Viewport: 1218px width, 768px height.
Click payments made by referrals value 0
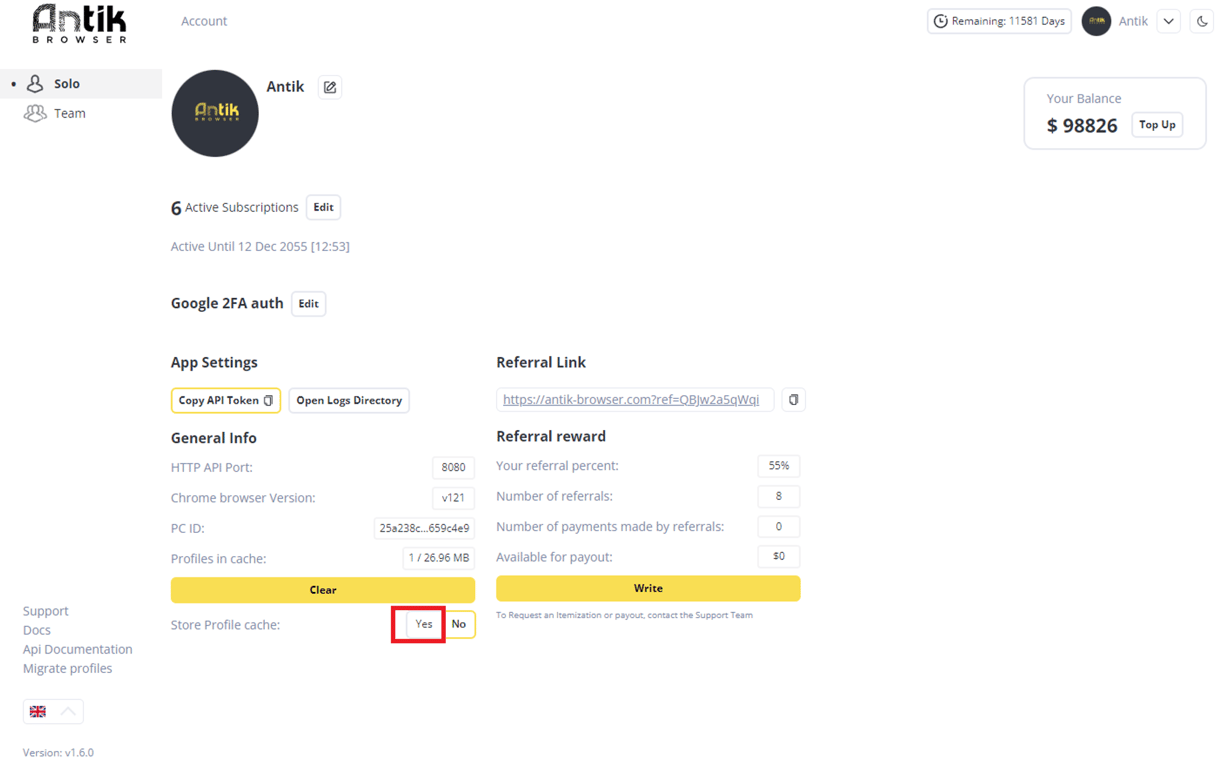(x=779, y=526)
